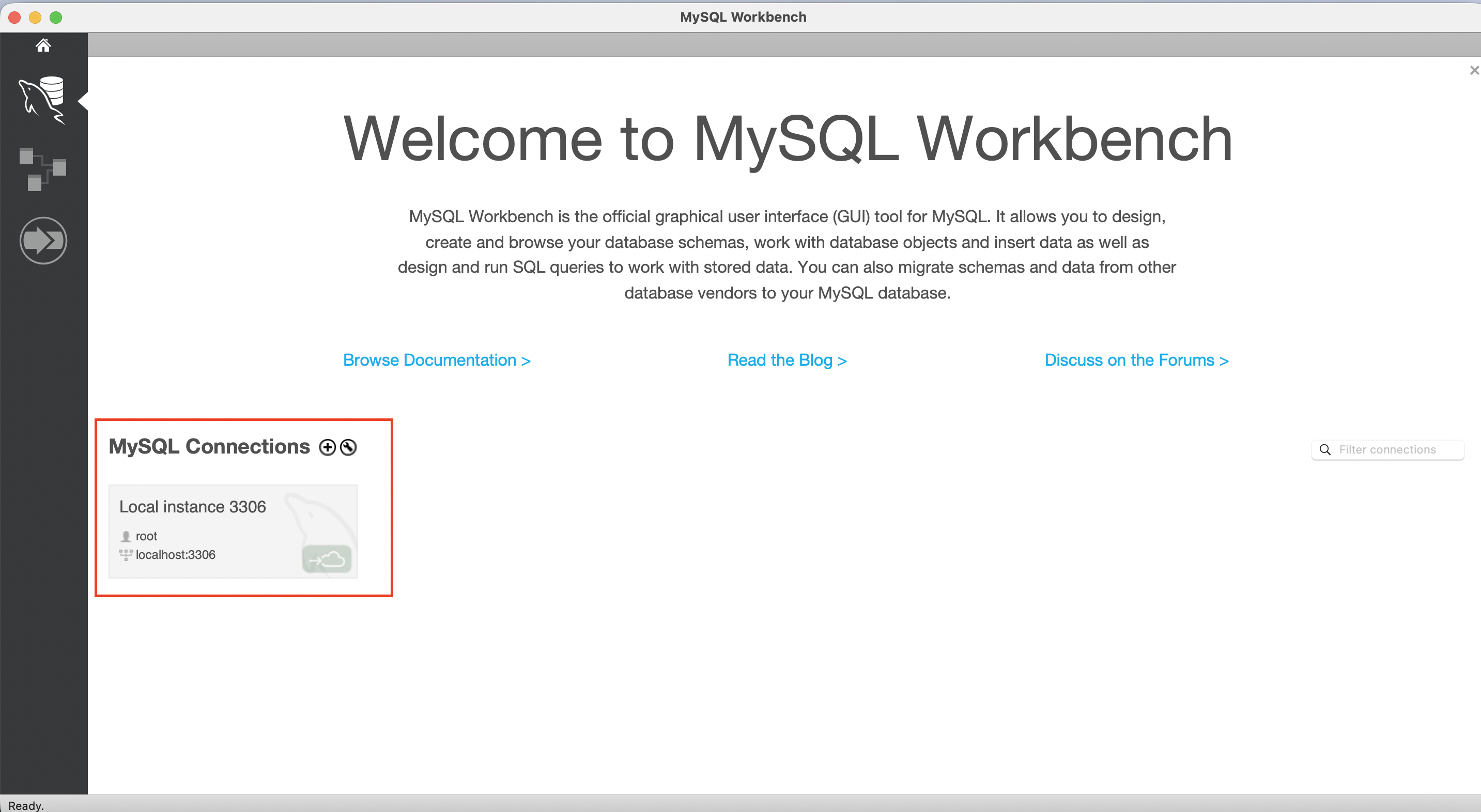Open the Models sidebar view
1481x812 pixels.
[42, 169]
